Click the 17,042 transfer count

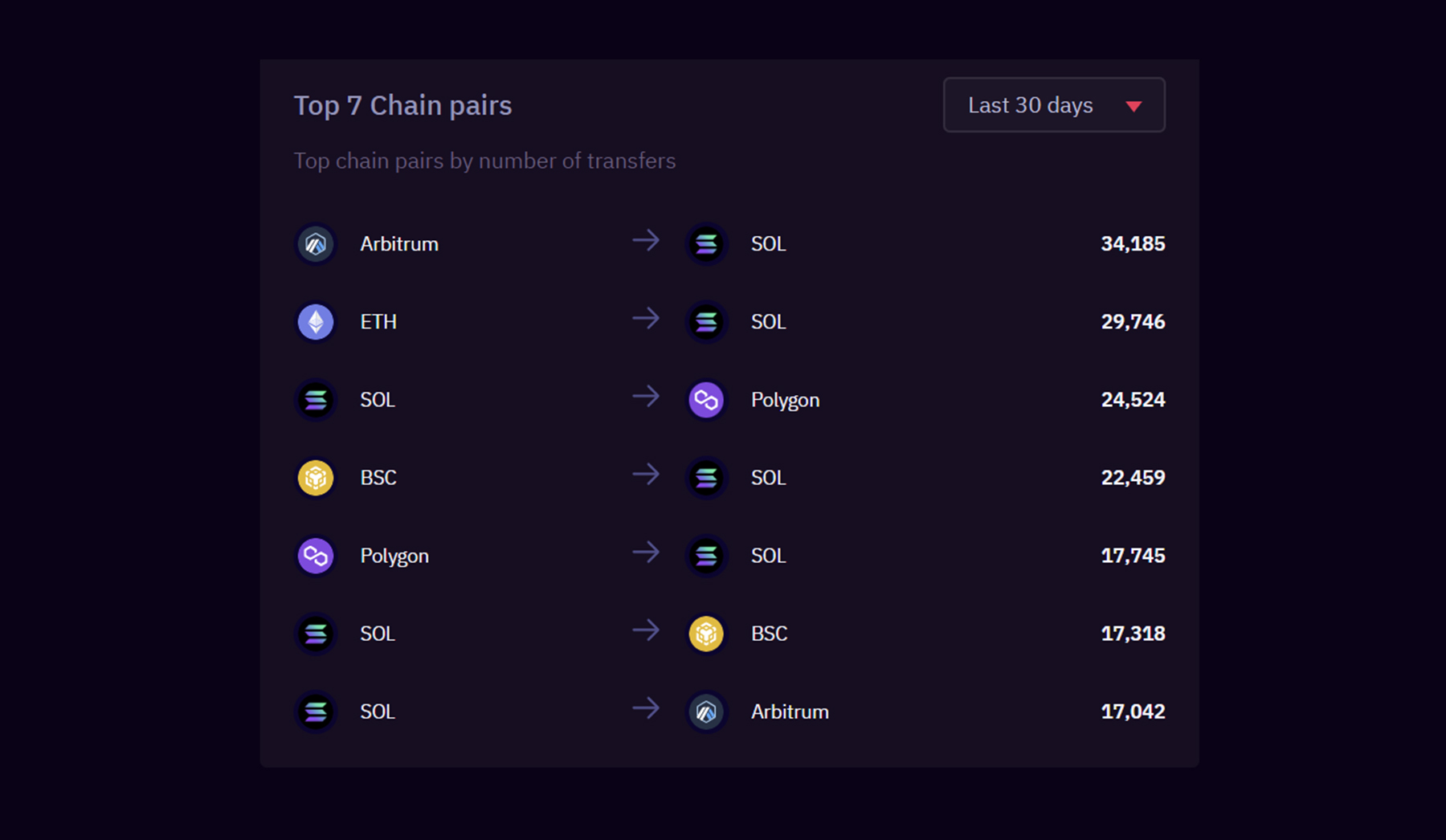1133,712
